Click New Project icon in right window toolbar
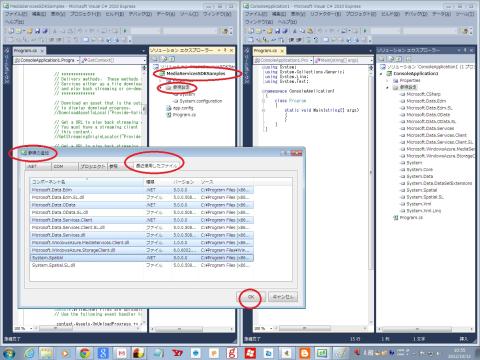 pyautogui.click(x=251, y=31)
